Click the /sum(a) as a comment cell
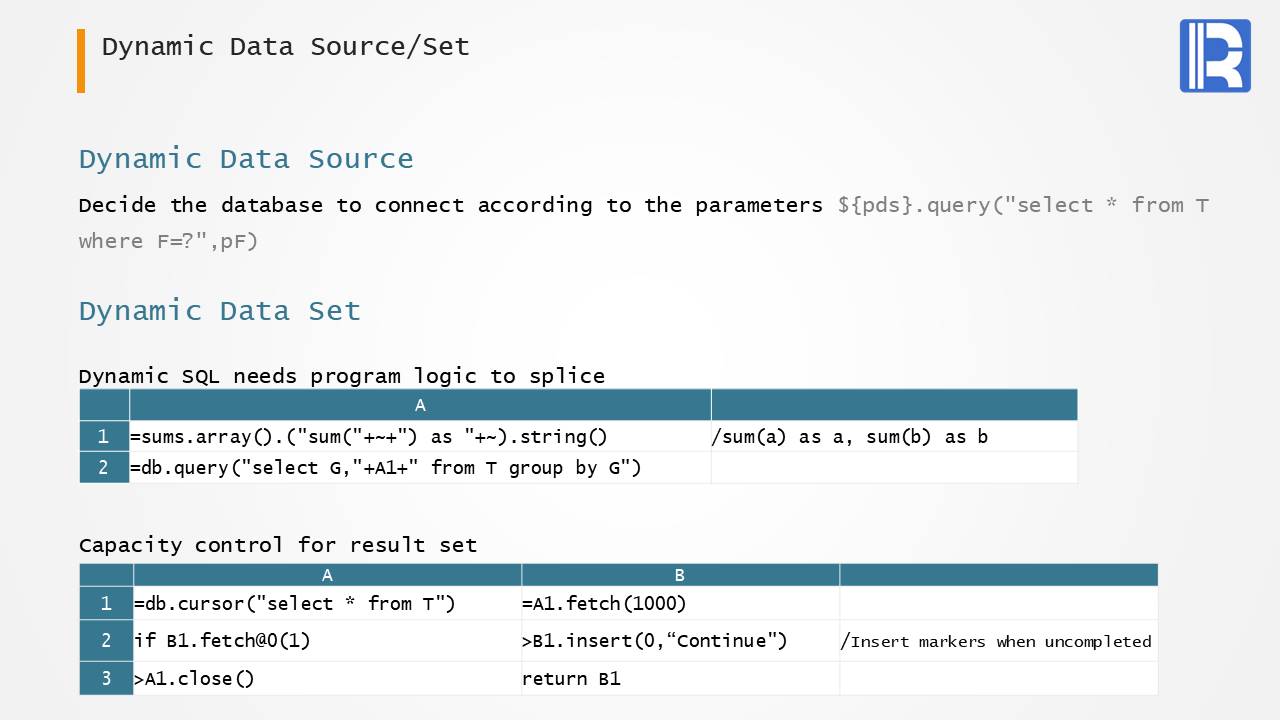The width and height of the screenshot is (1280, 720). (849, 436)
